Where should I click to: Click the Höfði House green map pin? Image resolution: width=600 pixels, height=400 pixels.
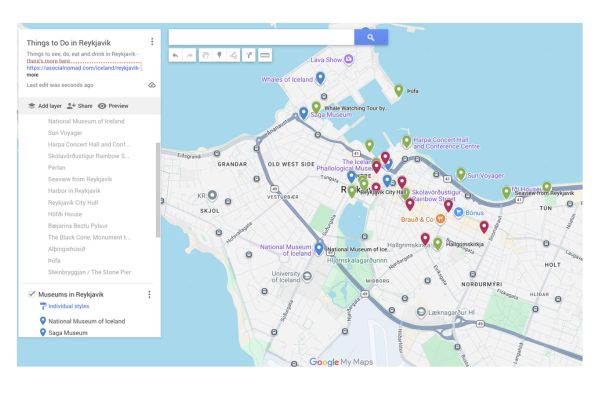pos(506,192)
